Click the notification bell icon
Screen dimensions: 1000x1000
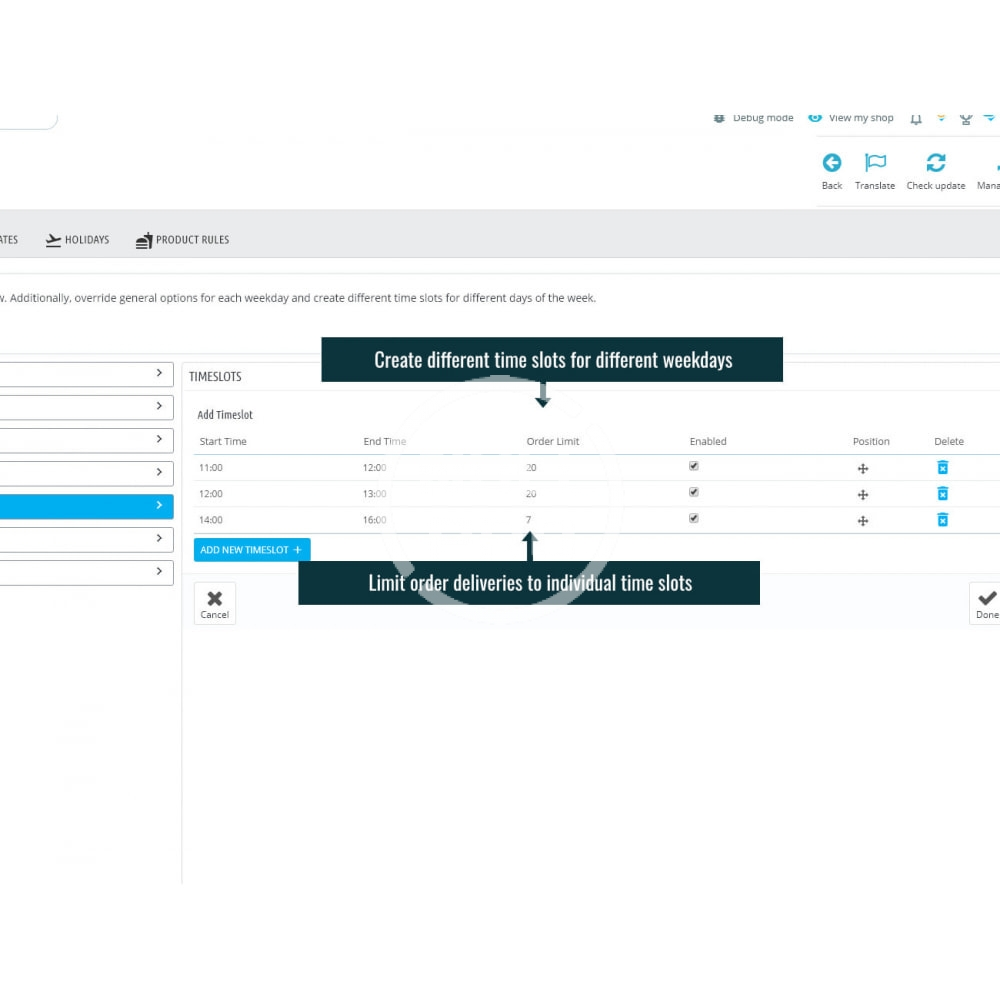pyautogui.click(x=916, y=119)
